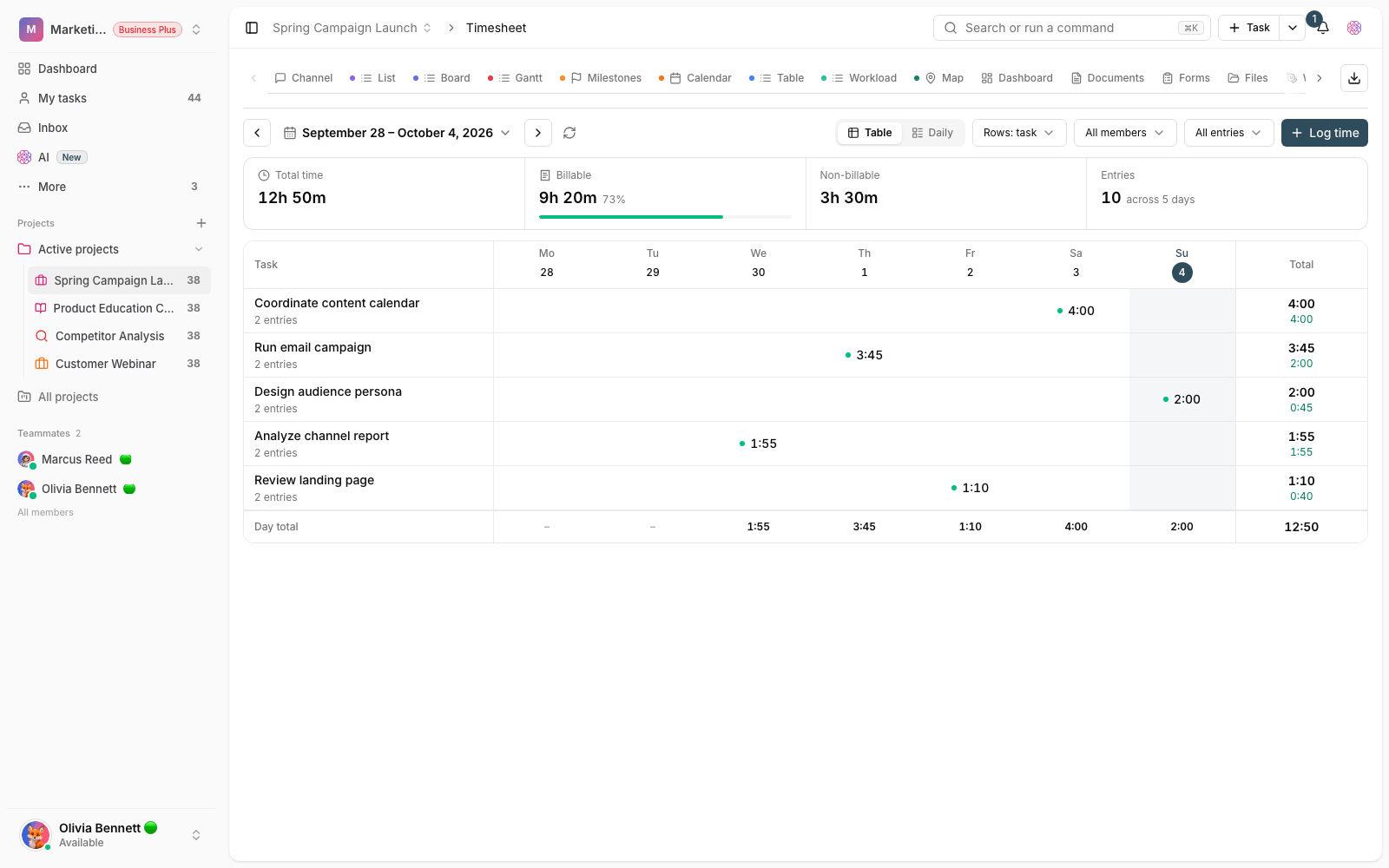Viewport: 1389px width, 868px height.
Task: Switch to Table timesheet view
Action: point(870,133)
